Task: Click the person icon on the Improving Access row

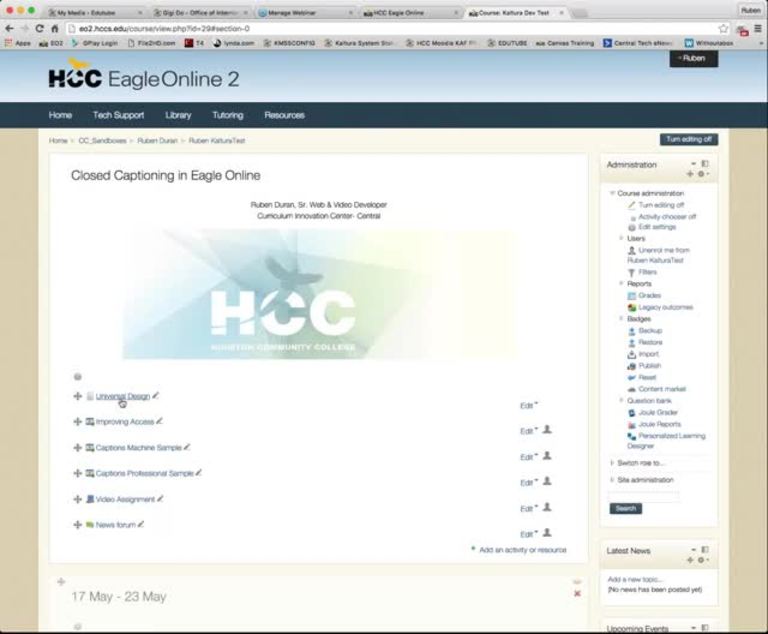Action: click(548, 430)
